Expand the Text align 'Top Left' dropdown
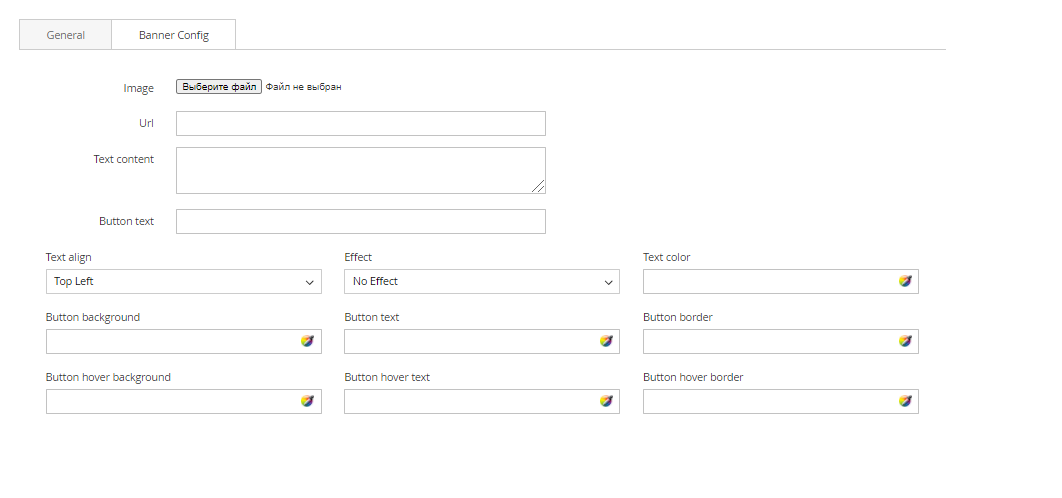Viewport: 1062px width, 498px height. 183,282
